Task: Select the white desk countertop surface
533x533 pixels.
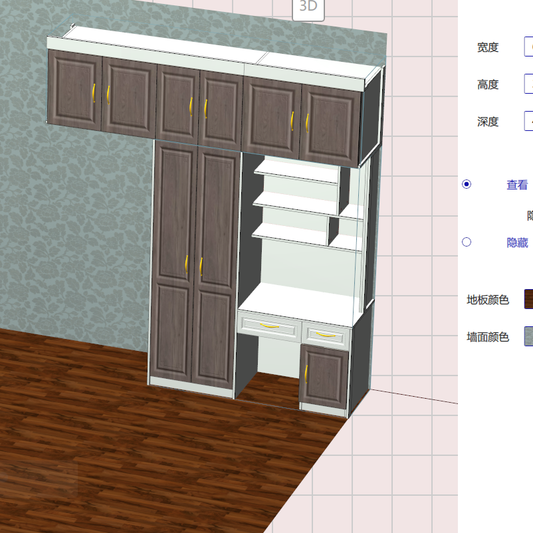Action: (x=297, y=304)
